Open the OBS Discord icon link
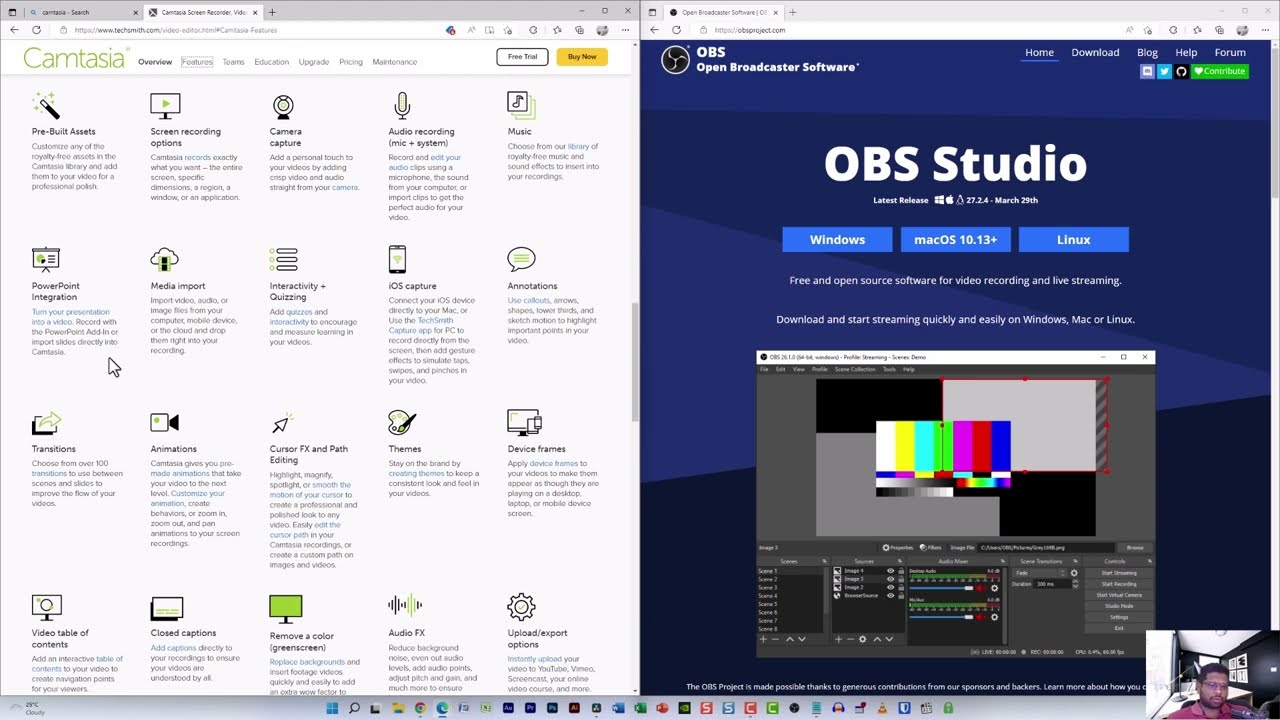The height and width of the screenshot is (720, 1280). 1147,71
